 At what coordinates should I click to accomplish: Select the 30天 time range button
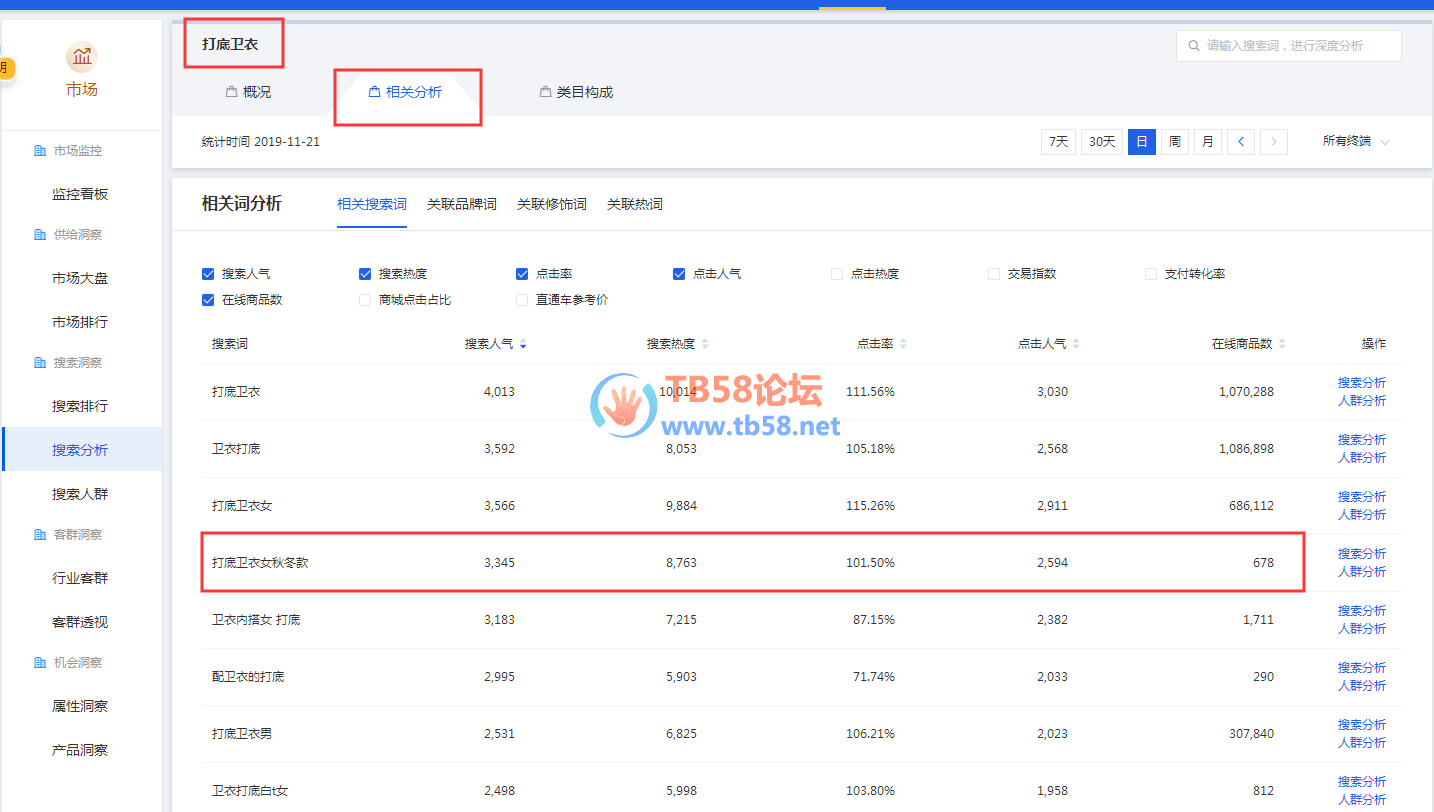1101,142
